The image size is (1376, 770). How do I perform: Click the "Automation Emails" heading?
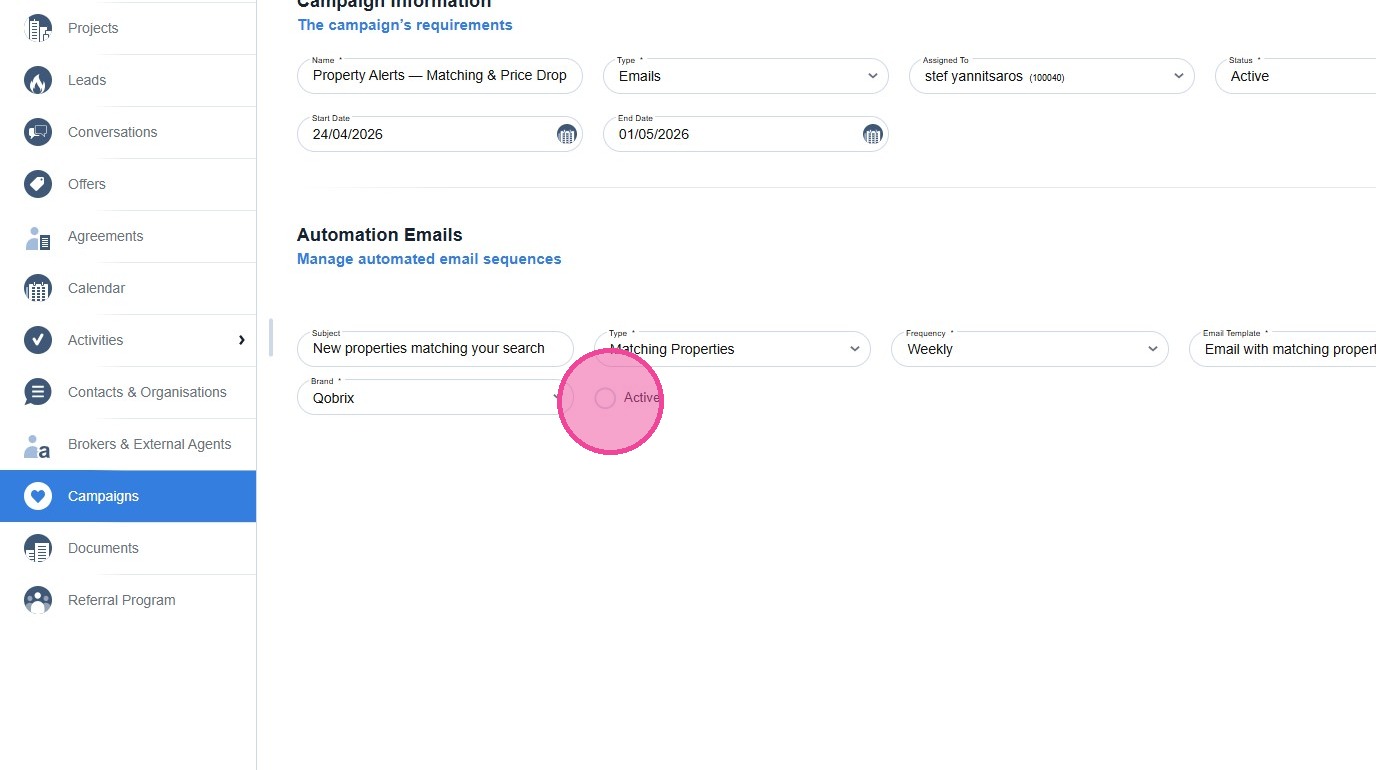380,235
